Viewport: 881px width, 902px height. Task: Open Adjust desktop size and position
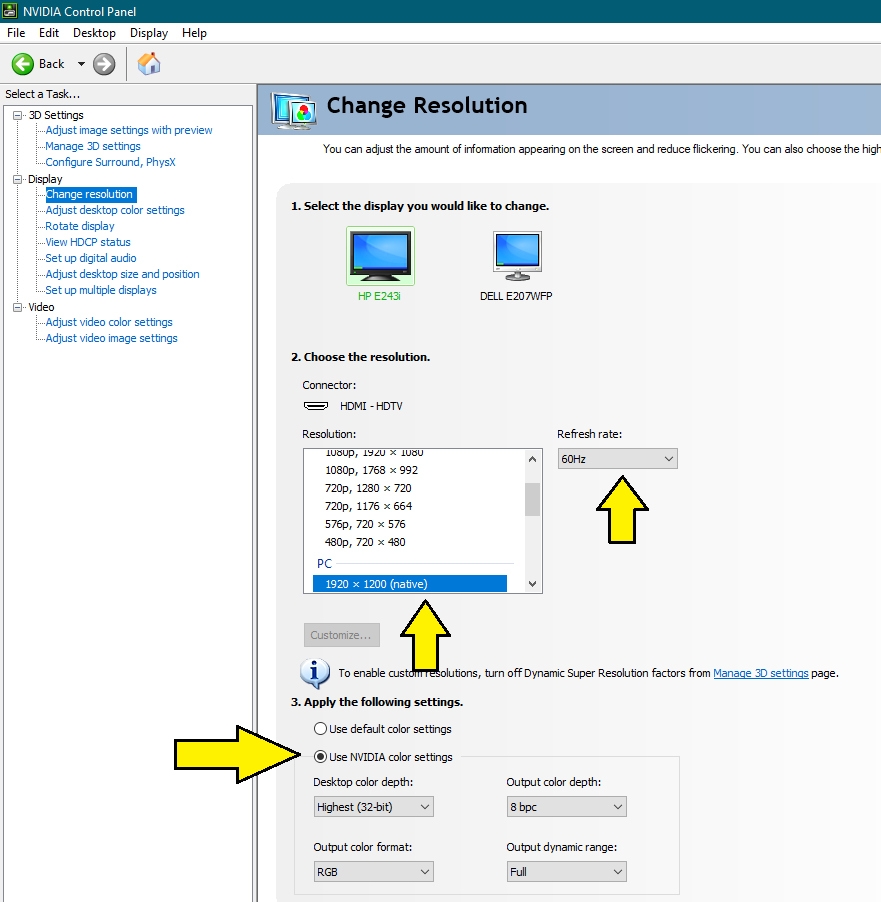tap(123, 274)
